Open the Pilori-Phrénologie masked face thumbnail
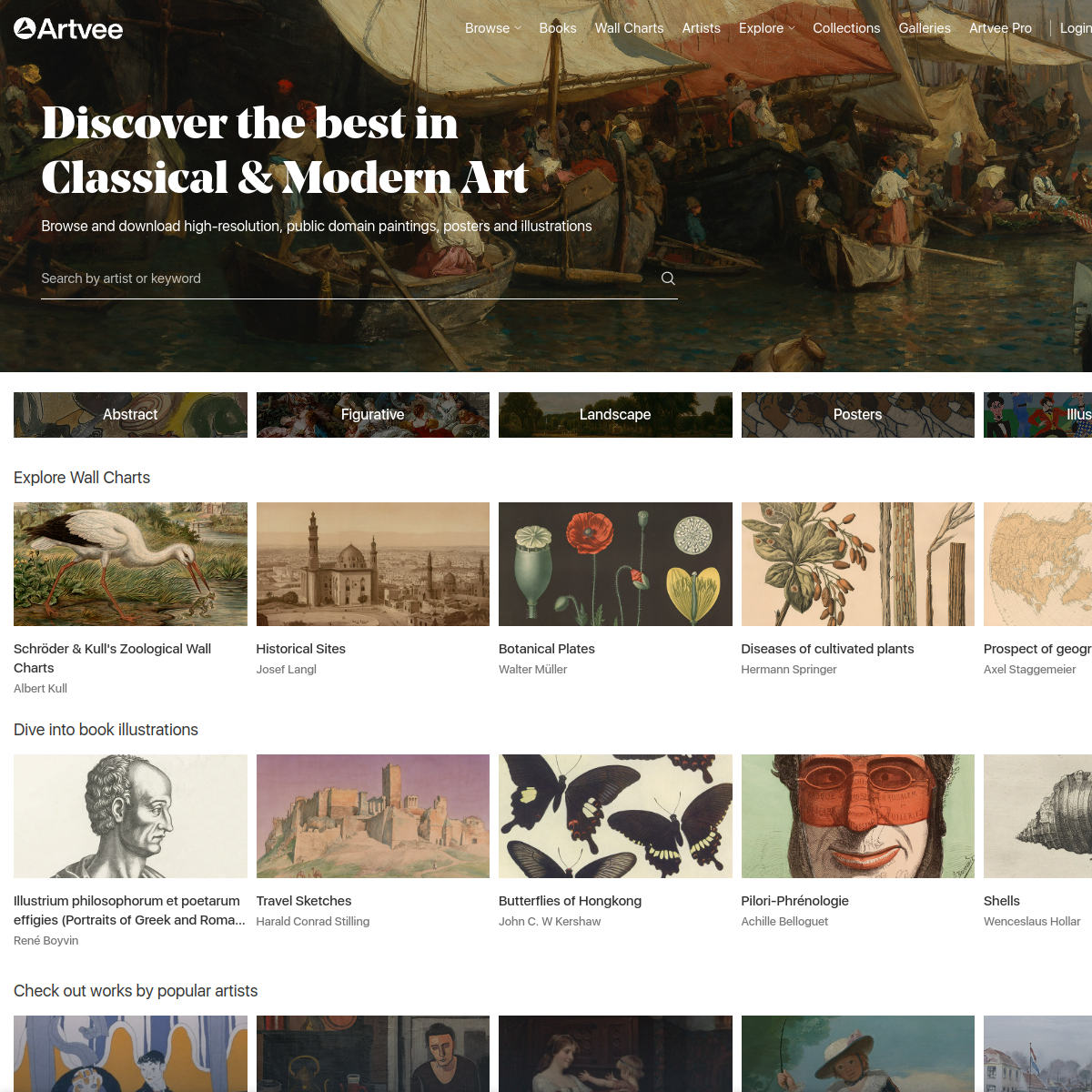Viewport: 1092px width, 1092px height. (858, 816)
